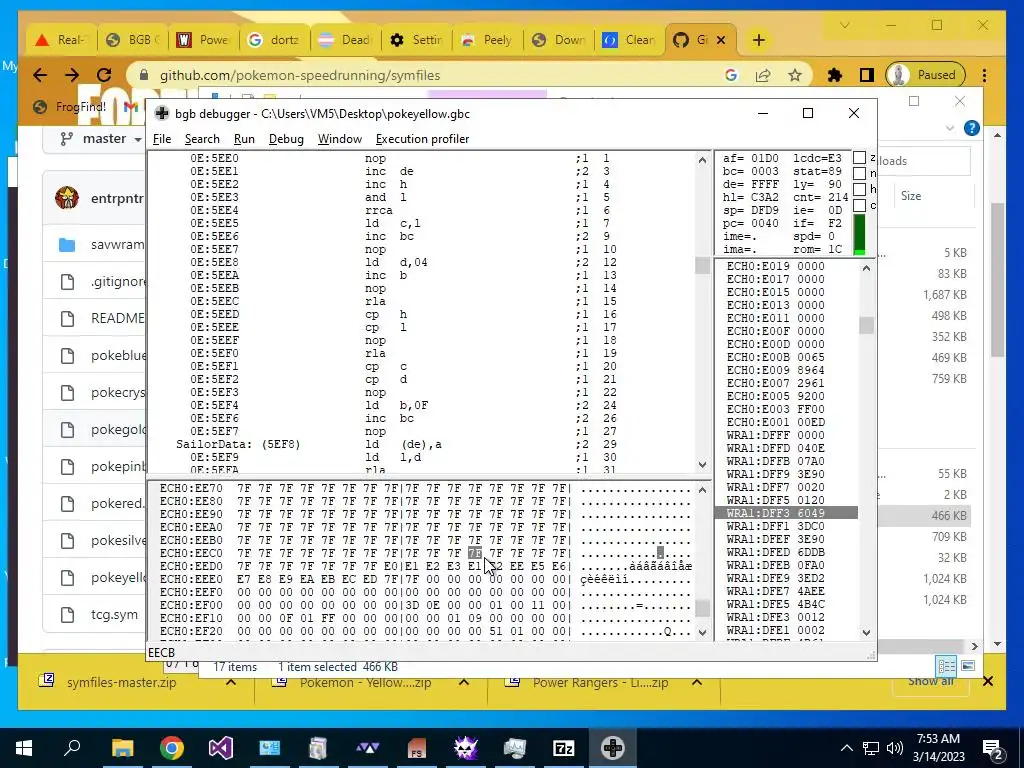Screen dimensions: 1024x768
Task: Reload the GitHub page in Chrome
Action: pyautogui.click(x=104, y=75)
